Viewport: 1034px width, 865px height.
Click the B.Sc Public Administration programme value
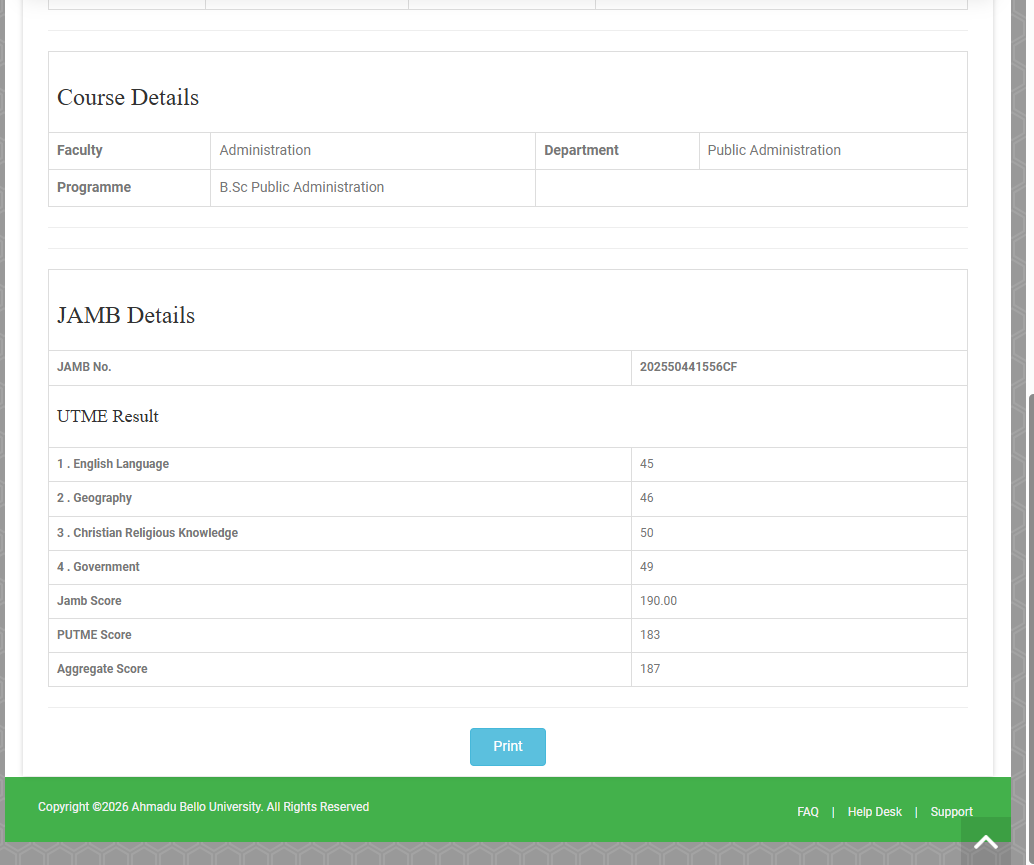coord(301,187)
